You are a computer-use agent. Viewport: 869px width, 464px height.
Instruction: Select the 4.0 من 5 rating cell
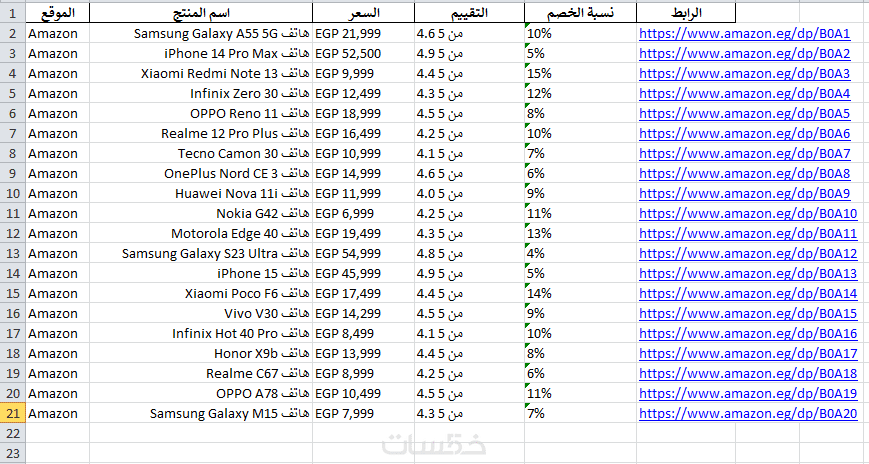(469, 193)
